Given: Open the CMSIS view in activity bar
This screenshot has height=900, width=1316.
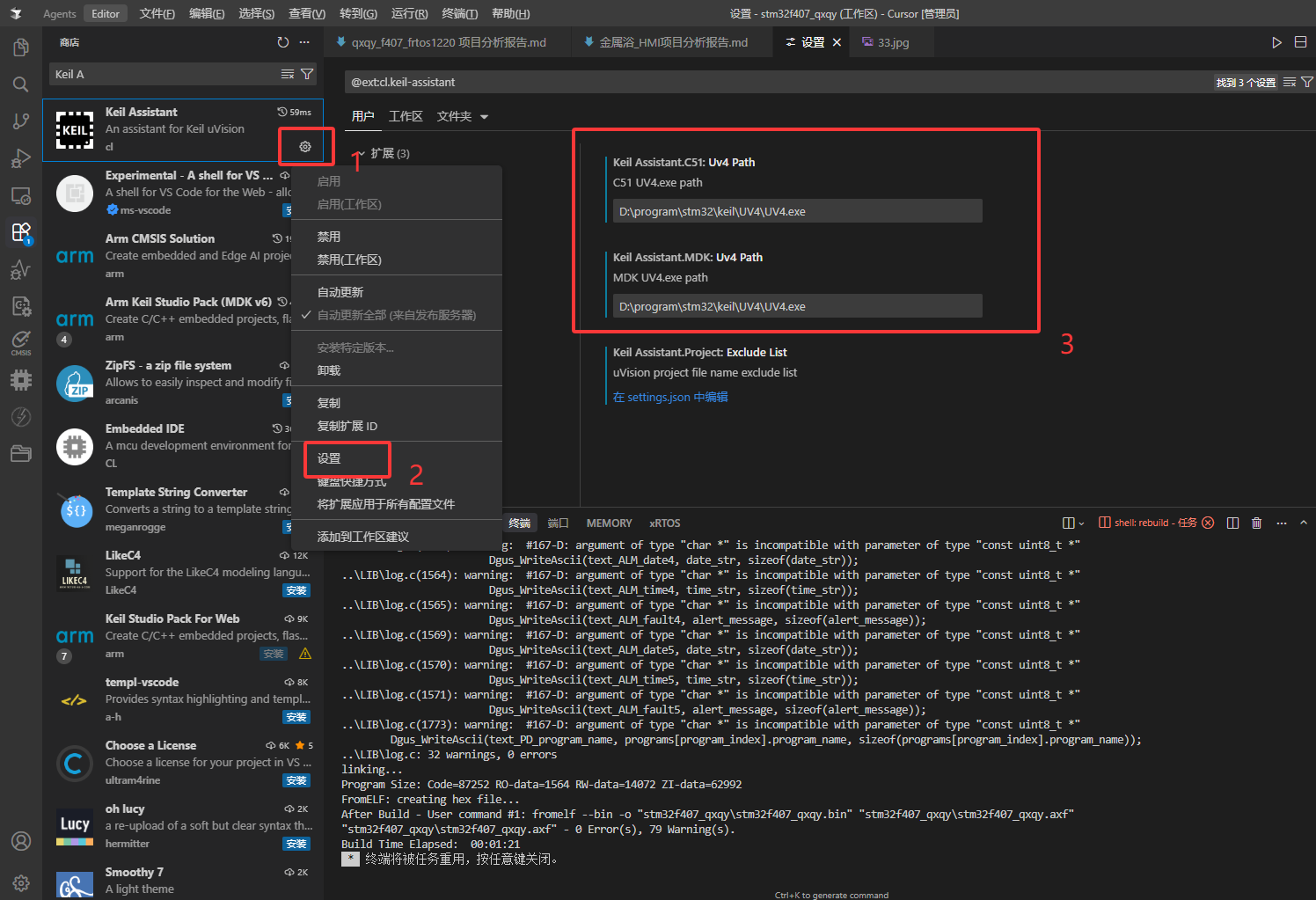Looking at the screenshot, I should click(21, 342).
